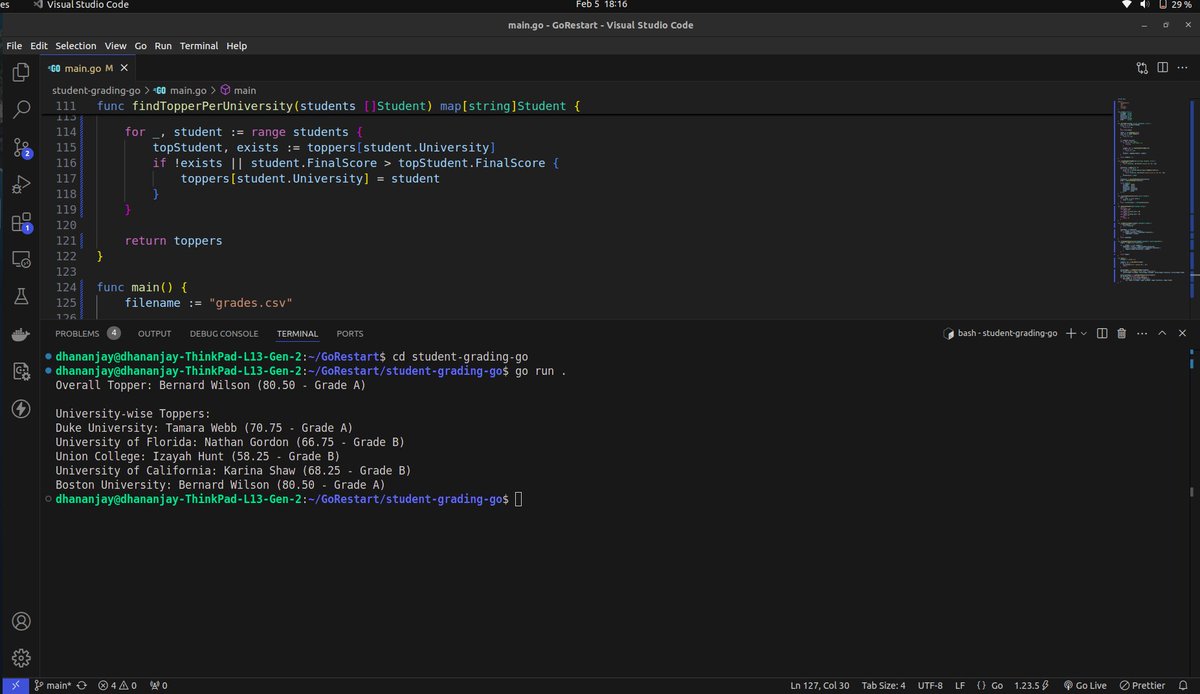Switch to the DEBUG CONSOLE tab
This screenshot has width=1200, height=694.
pyautogui.click(x=224, y=333)
